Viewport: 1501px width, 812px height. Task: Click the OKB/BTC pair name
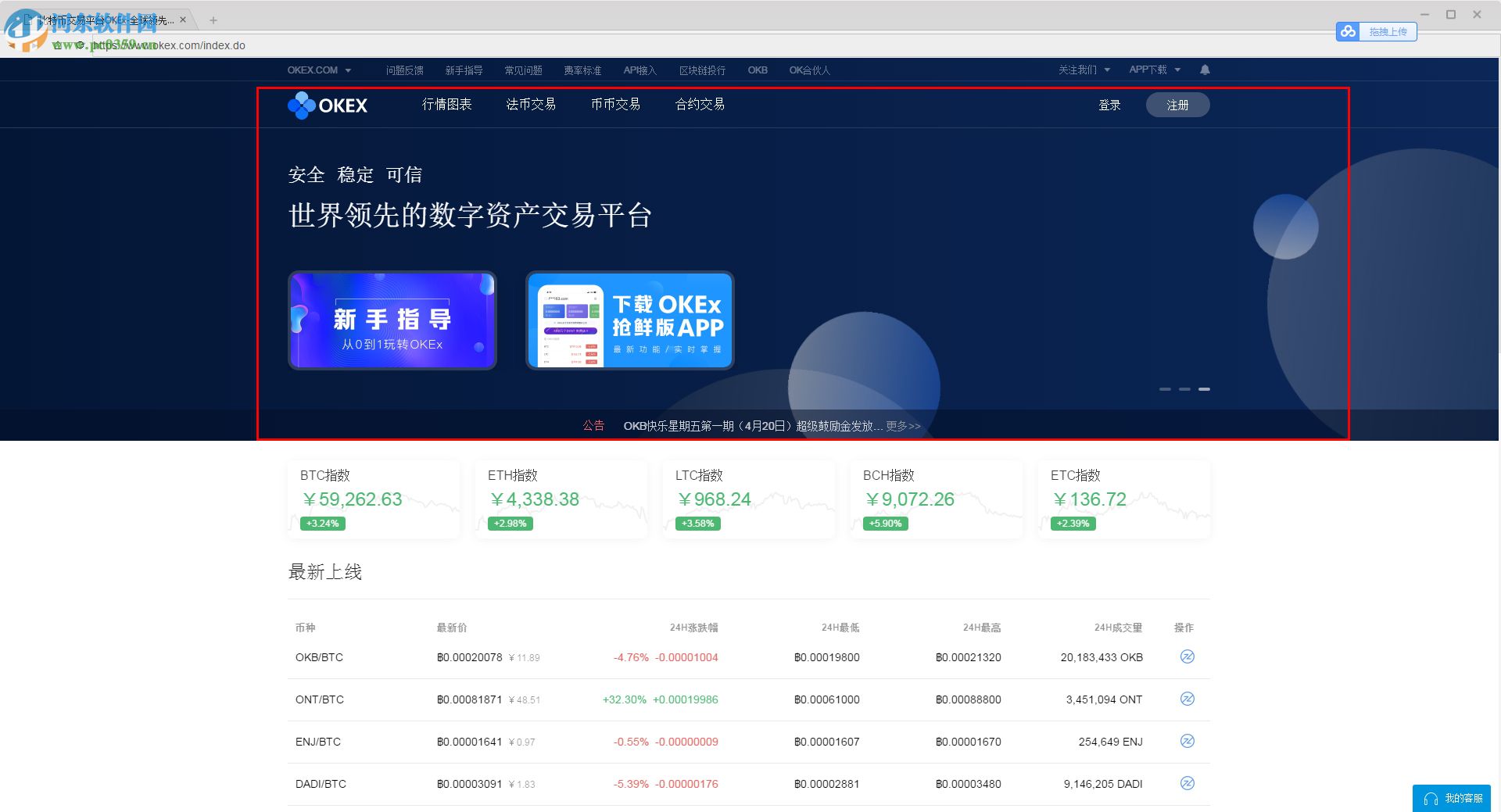(319, 657)
